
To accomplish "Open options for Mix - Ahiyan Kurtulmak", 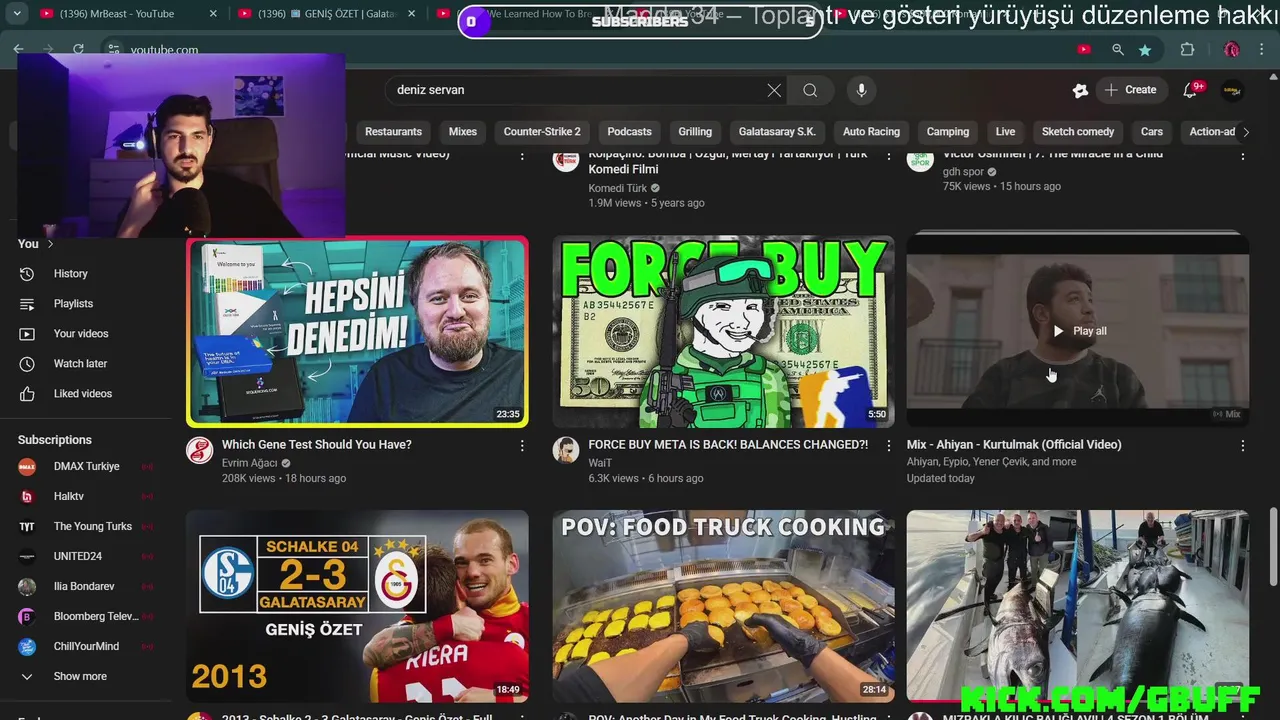I will (1243, 445).
